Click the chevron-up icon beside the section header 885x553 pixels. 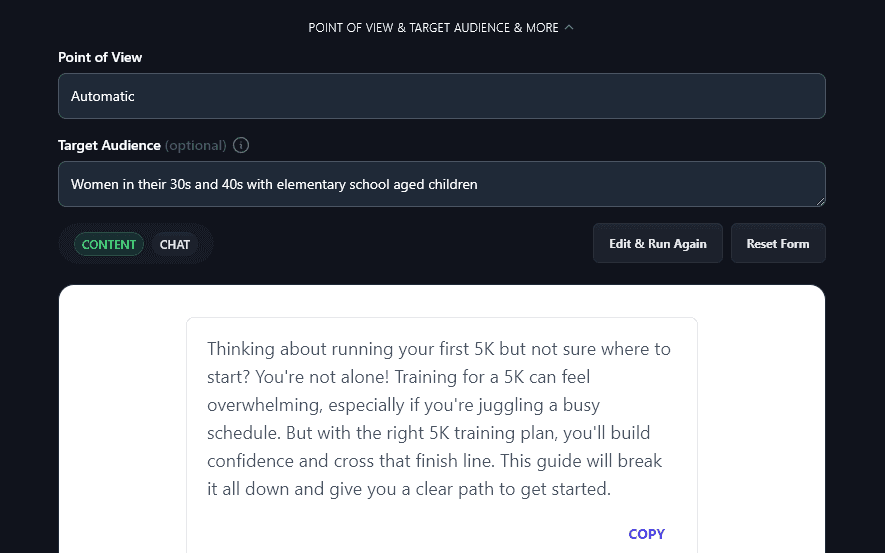[569, 28]
